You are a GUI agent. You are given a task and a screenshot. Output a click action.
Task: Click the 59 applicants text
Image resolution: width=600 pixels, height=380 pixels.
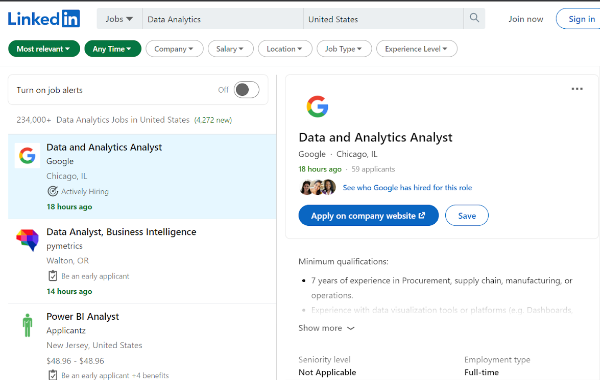pos(373,169)
